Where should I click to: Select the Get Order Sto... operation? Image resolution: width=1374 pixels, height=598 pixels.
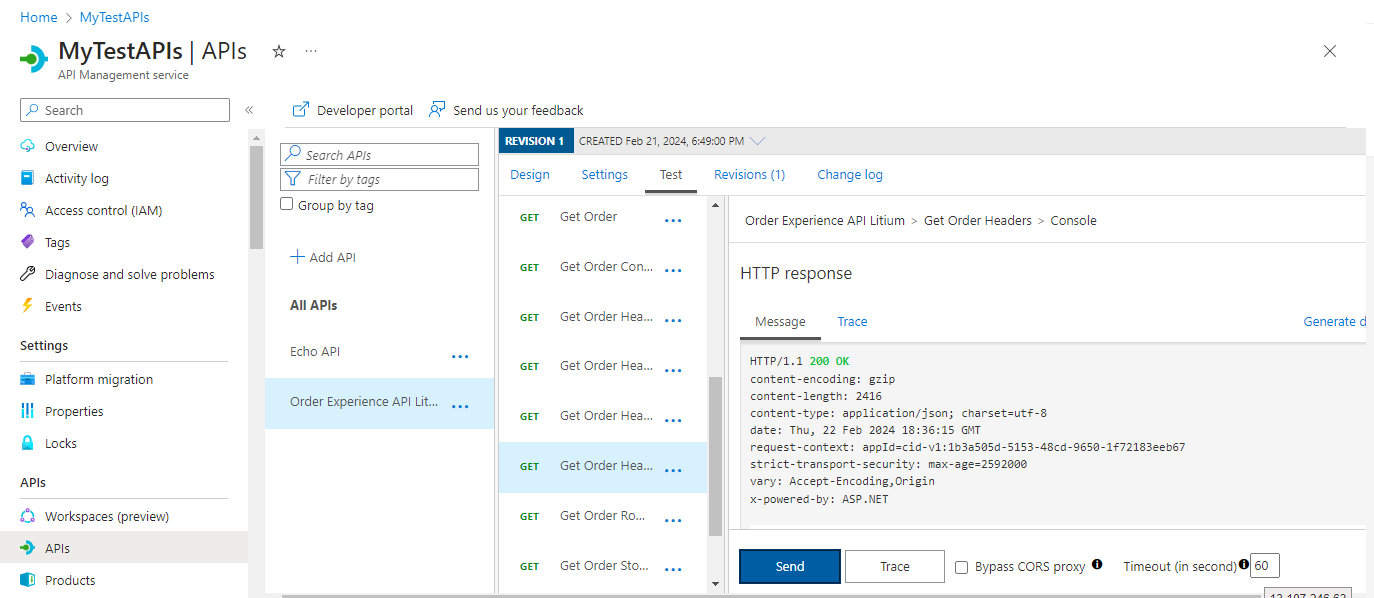(x=603, y=566)
